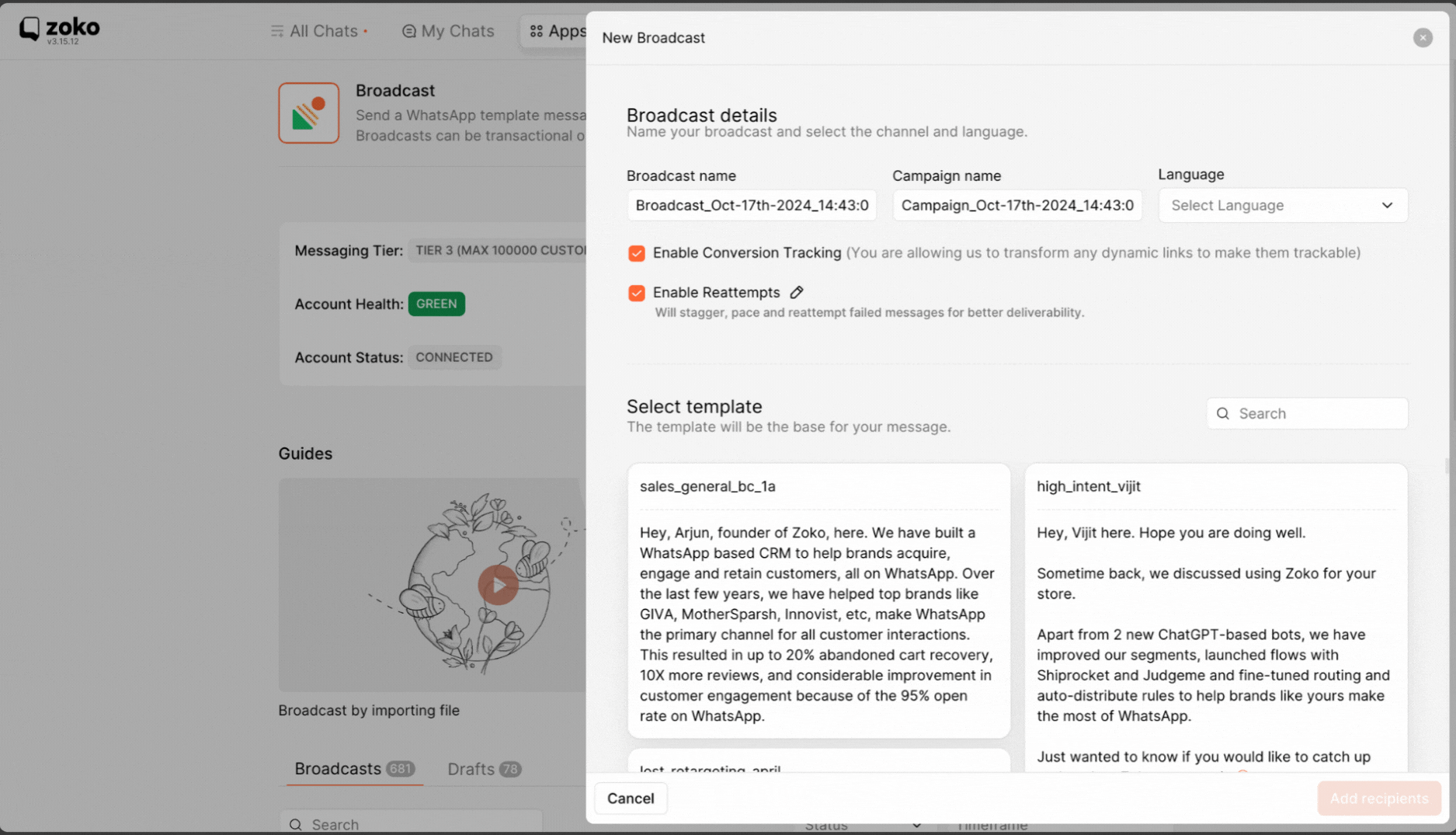Click the template search magnifier icon

coord(1223,413)
